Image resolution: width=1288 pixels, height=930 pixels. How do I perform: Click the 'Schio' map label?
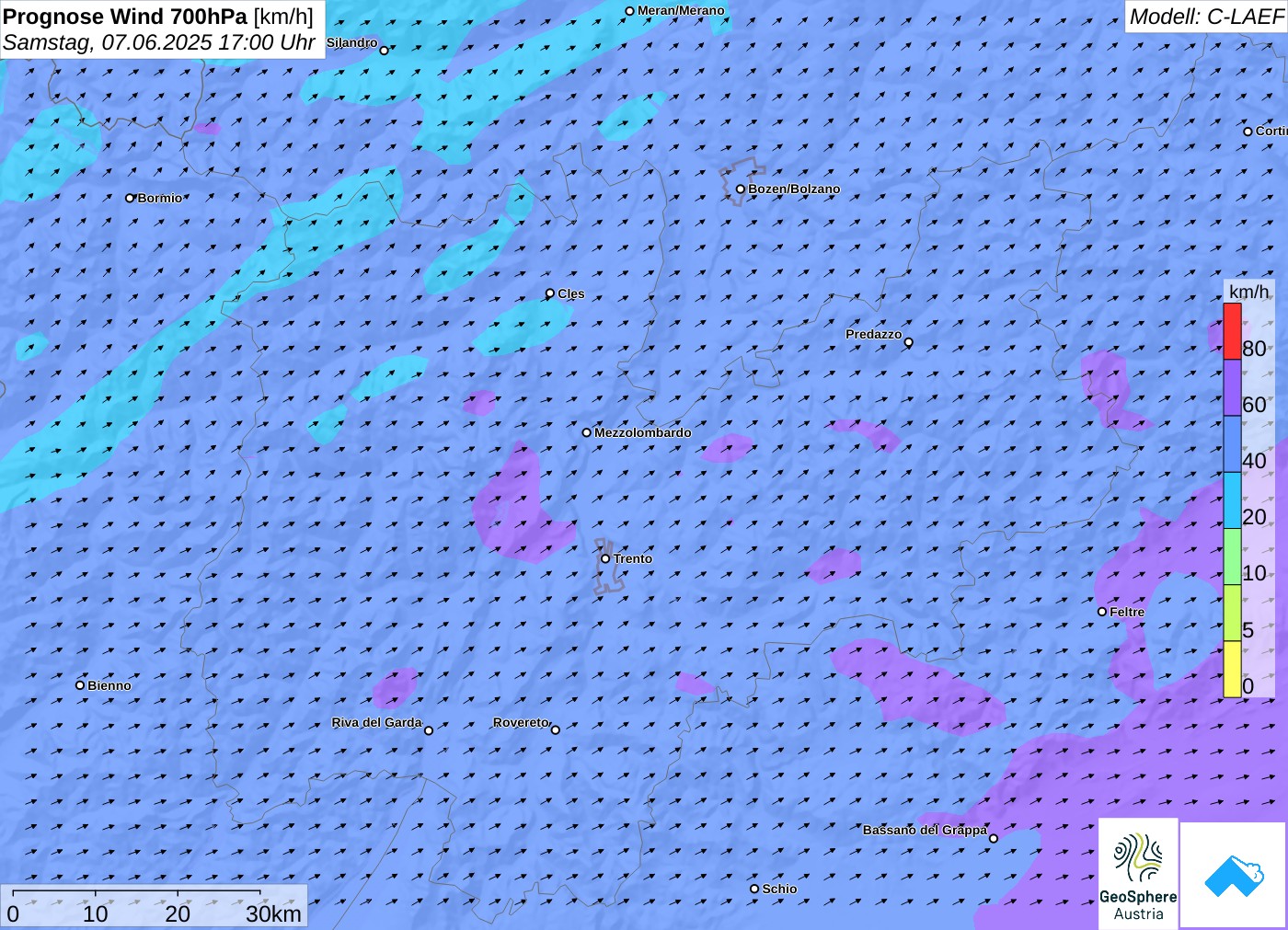(779, 889)
